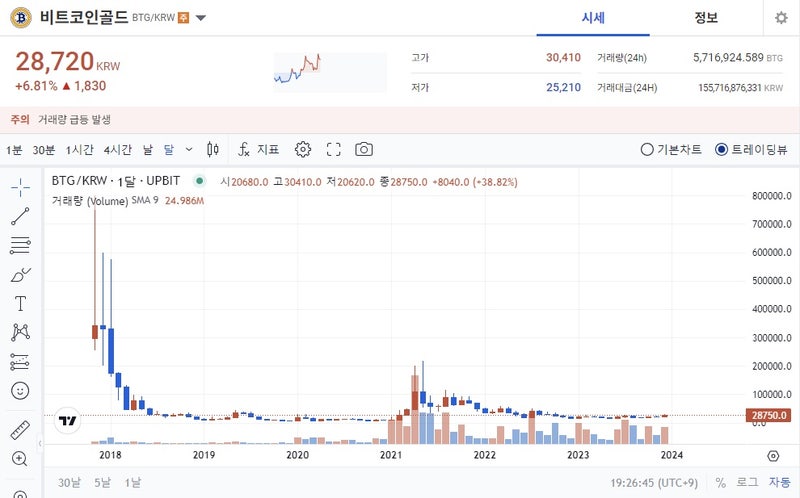Viewport: 800px width, 498px height.
Task: Click the 800000.0 price axis label
Action: tap(771, 196)
